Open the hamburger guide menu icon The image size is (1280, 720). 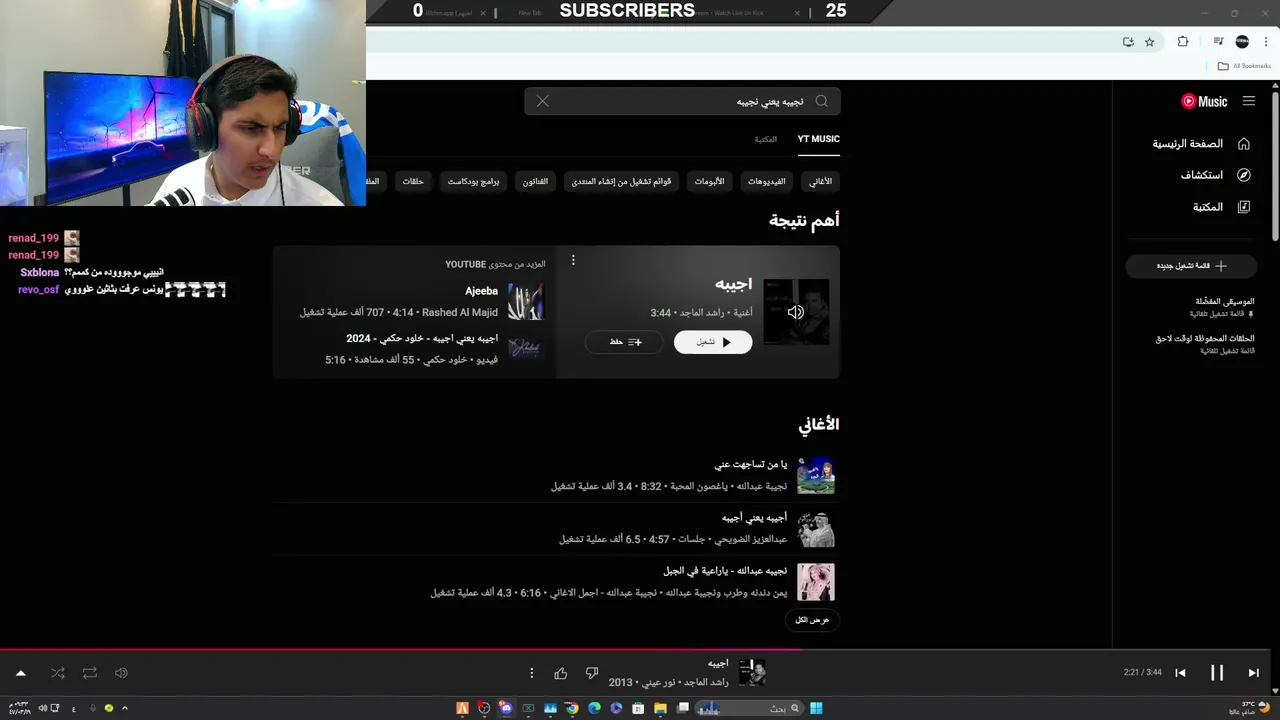[1249, 101]
